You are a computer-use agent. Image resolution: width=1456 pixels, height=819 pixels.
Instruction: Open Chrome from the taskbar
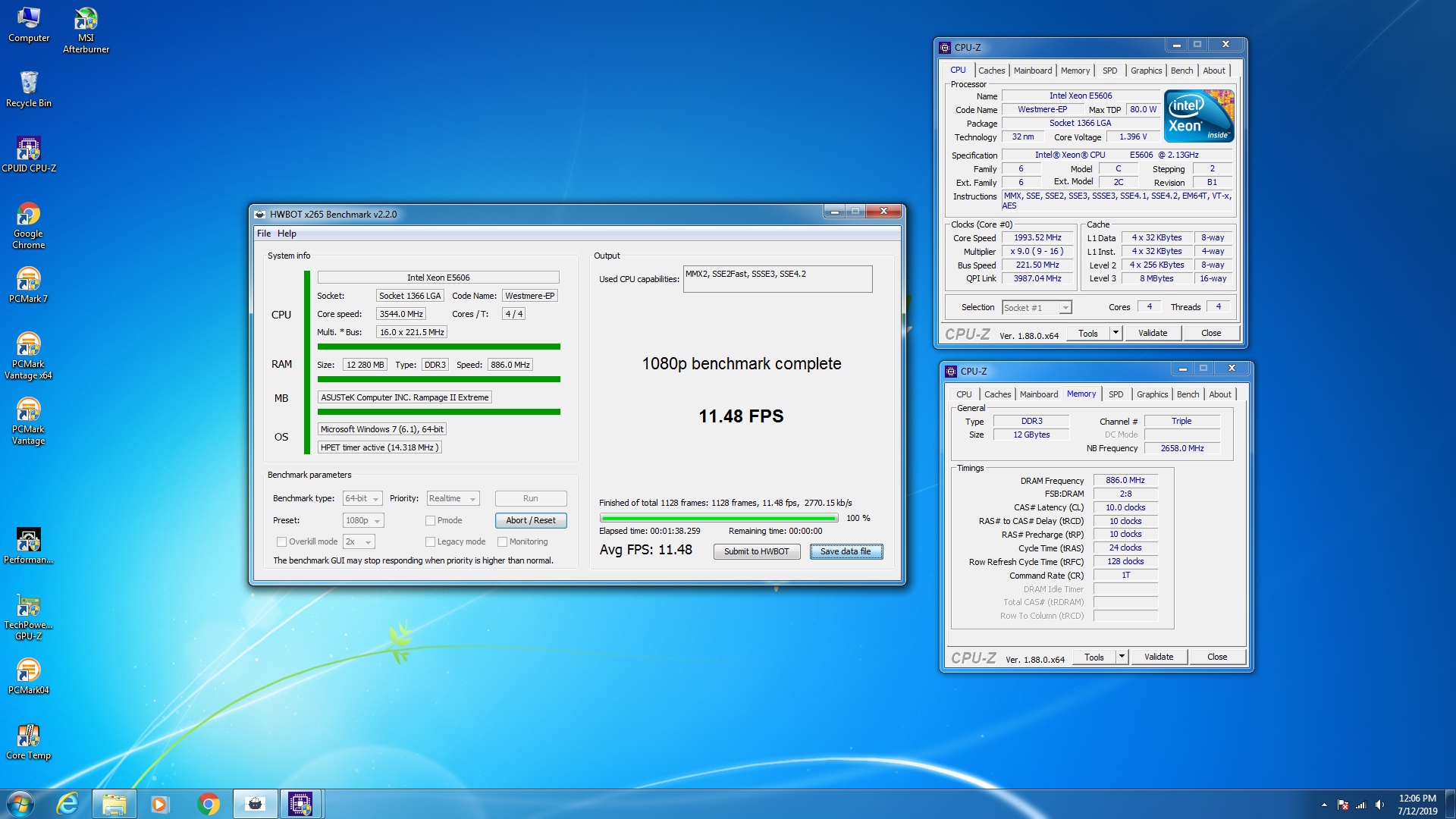click(x=208, y=804)
